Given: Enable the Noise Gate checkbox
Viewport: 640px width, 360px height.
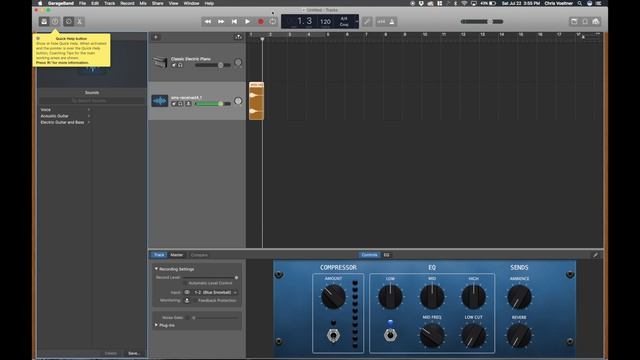Looking at the screenshot, I should [187, 318].
